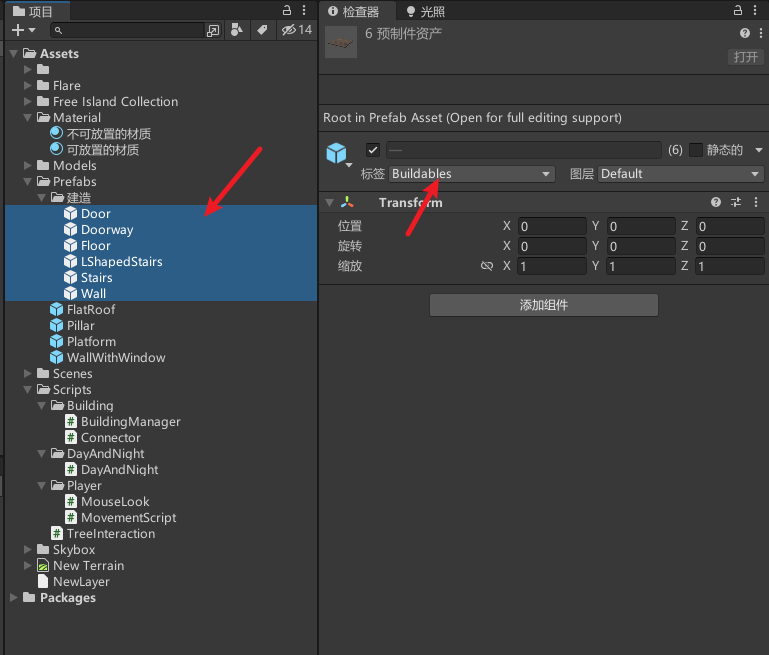Image resolution: width=769 pixels, height=655 pixels.
Task: Switch to the 光照 Lighting tab
Action: (425, 11)
